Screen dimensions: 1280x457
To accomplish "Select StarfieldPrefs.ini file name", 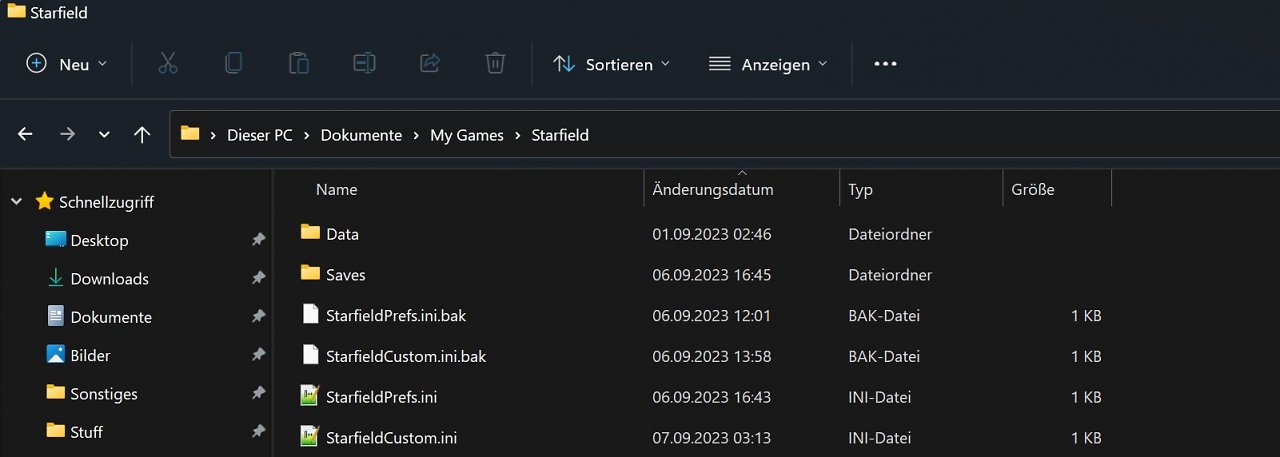I will pos(381,397).
